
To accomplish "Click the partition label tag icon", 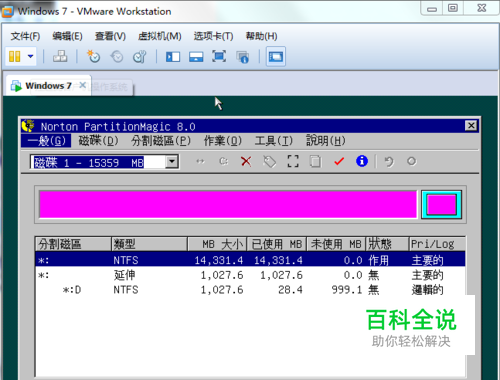I will pyautogui.click(x=269, y=162).
